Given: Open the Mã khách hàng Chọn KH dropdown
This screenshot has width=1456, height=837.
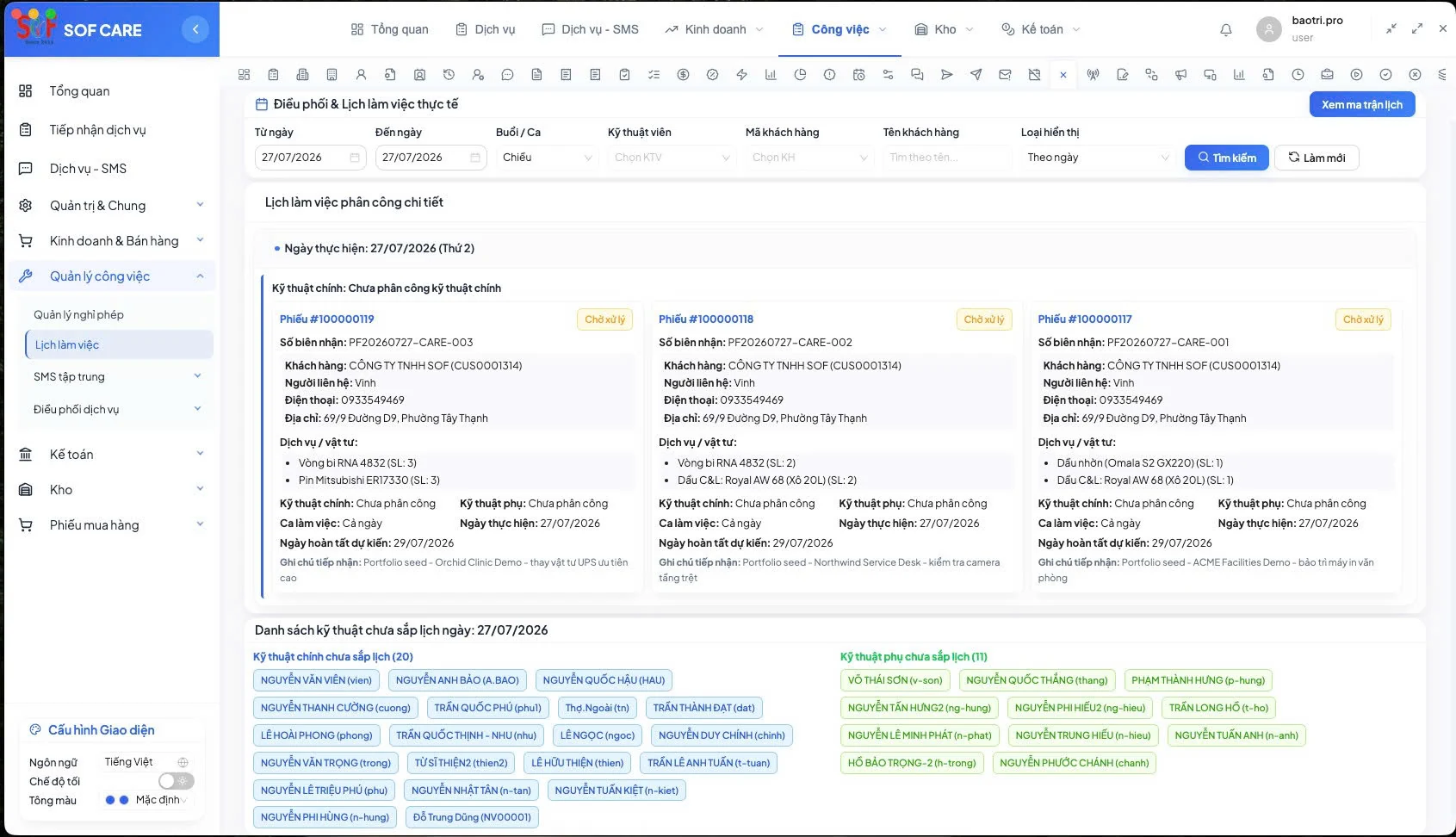Looking at the screenshot, I should click(809, 158).
